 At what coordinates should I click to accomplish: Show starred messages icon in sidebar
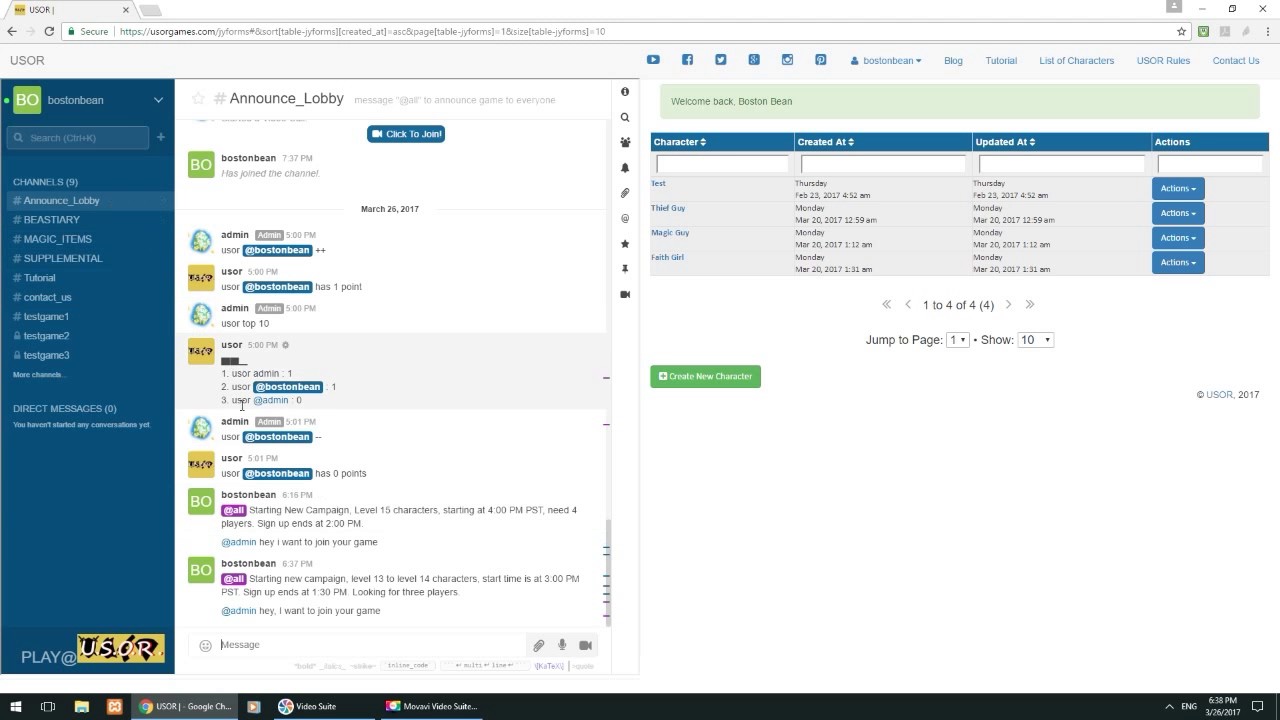(625, 244)
